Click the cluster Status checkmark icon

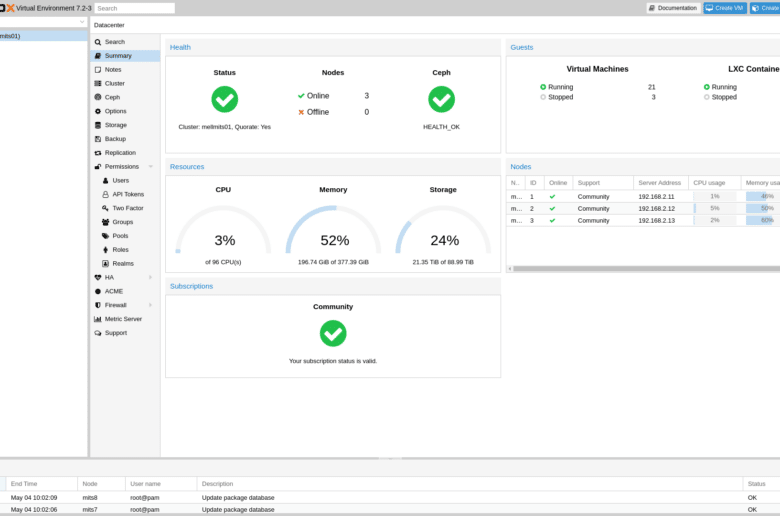click(x=224, y=100)
